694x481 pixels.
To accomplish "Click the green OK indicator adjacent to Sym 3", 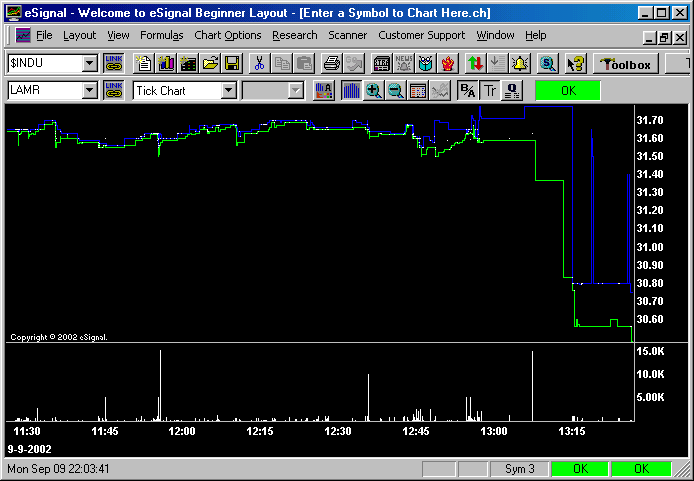I will pyautogui.click(x=580, y=469).
